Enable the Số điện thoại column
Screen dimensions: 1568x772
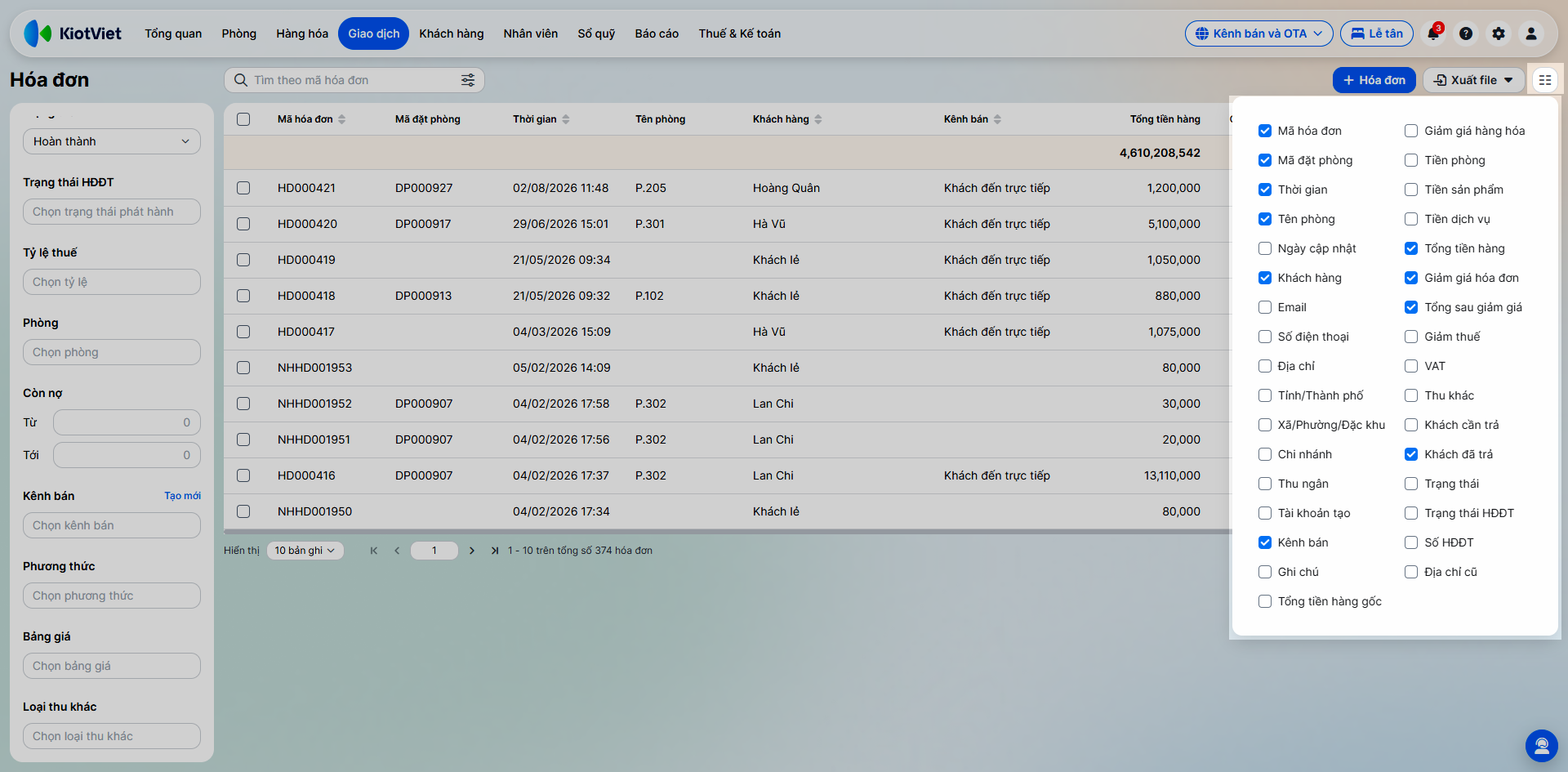(x=1265, y=337)
